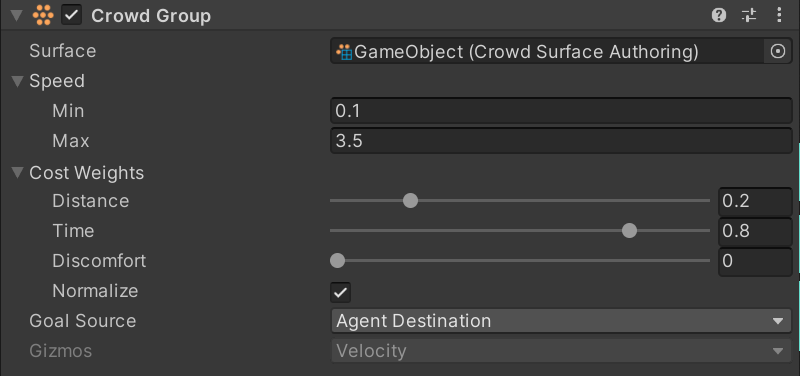
Task: Open the three-dot component options menu
Action: pos(779,15)
